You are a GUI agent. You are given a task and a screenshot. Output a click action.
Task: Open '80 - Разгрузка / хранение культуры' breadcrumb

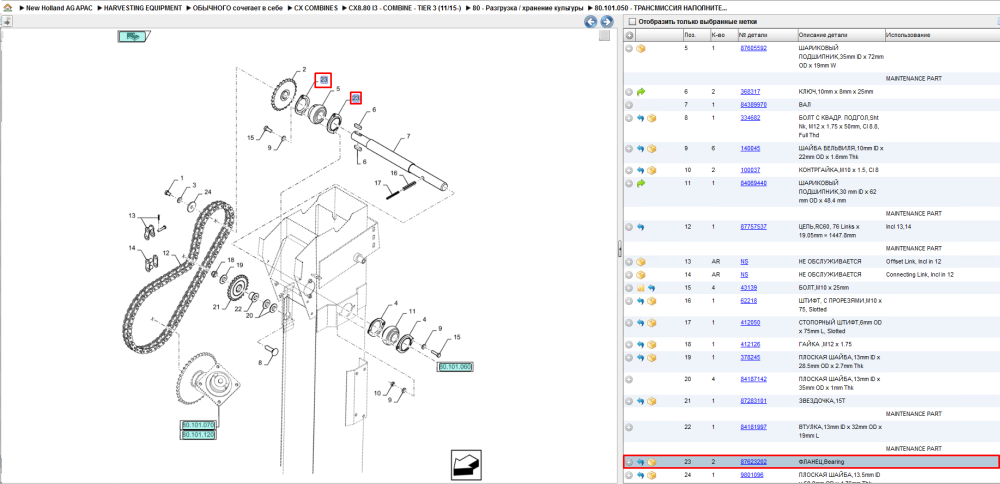[526, 8]
